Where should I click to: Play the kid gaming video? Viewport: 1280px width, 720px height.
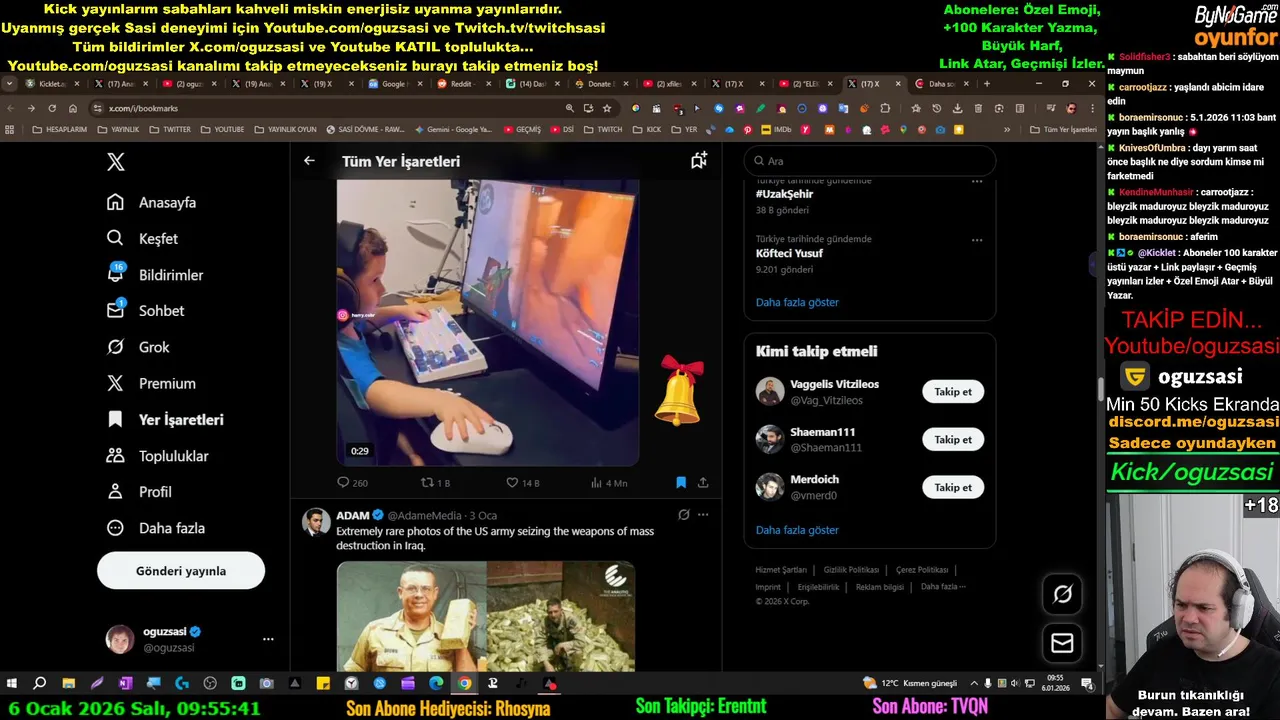click(487, 322)
